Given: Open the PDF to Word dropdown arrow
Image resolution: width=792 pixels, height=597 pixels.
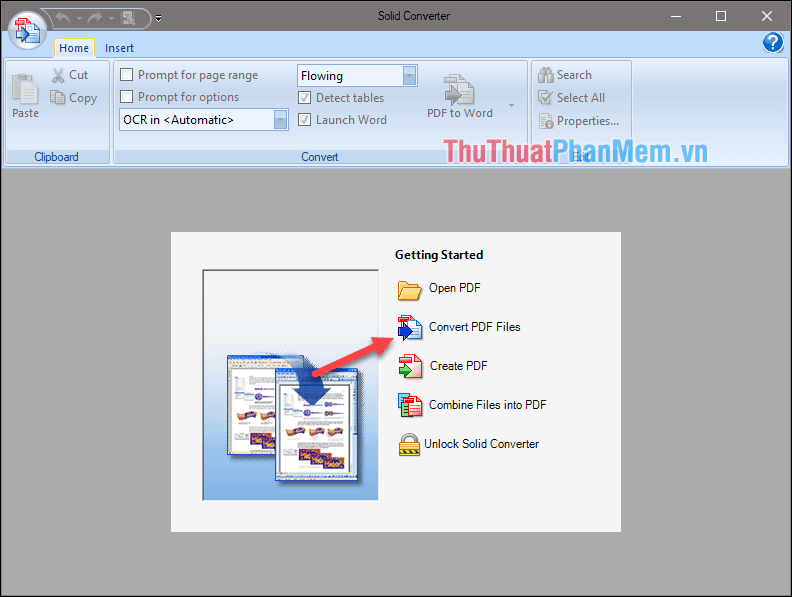Looking at the screenshot, I should (511, 106).
